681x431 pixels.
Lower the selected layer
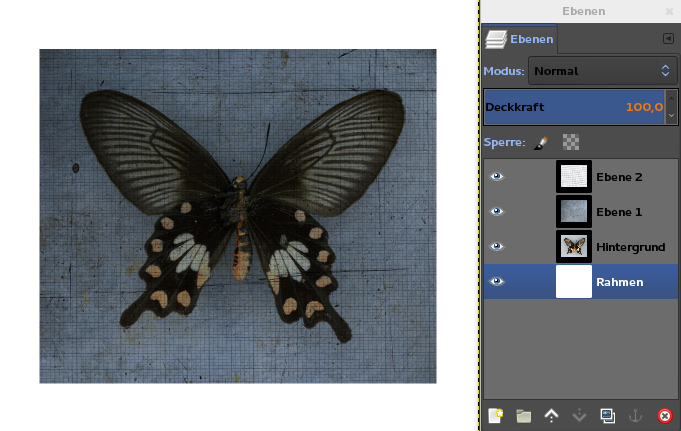coord(579,416)
